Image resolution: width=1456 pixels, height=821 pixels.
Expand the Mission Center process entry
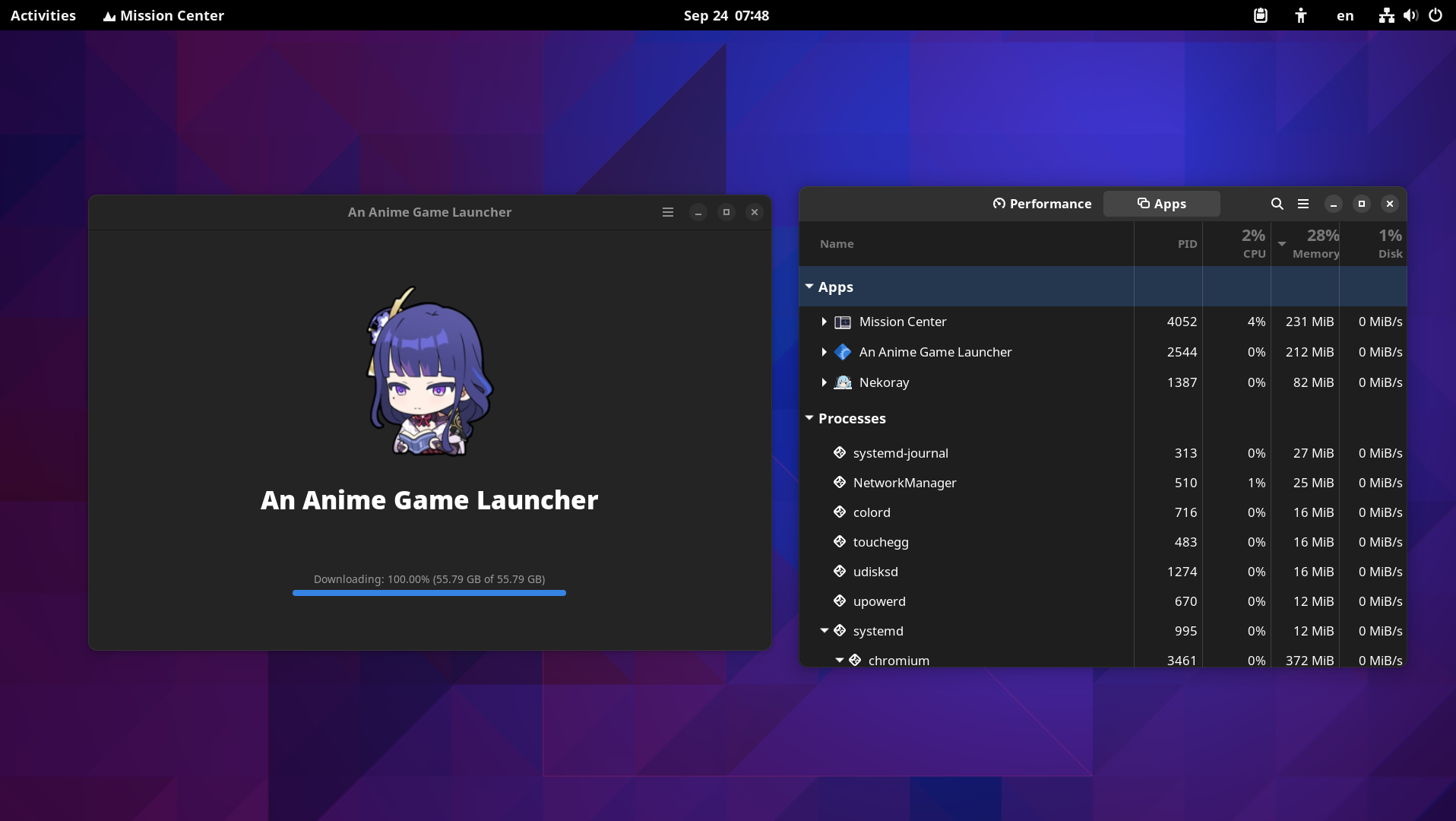point(825,322)
